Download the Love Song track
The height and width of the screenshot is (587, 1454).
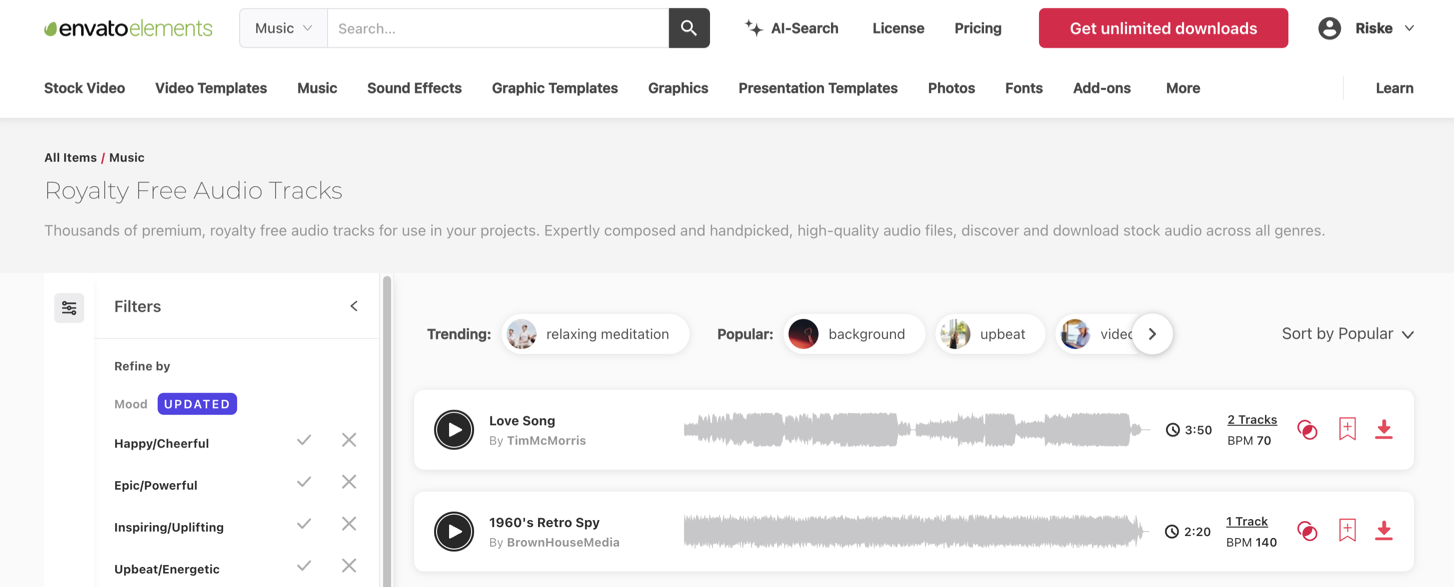click(x=1384, y=429)
